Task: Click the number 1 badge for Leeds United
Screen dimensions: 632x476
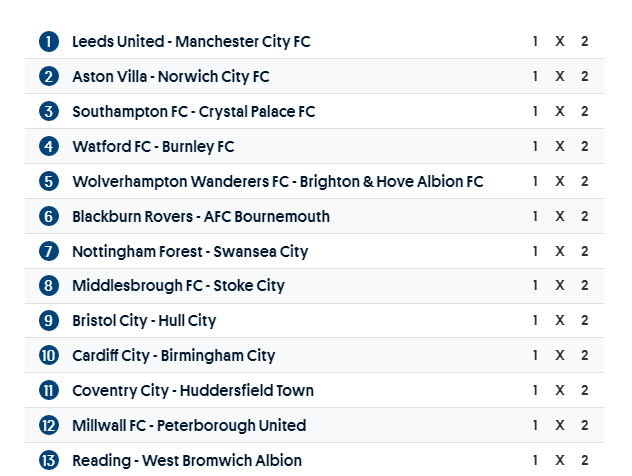Action: pos(49,42)
